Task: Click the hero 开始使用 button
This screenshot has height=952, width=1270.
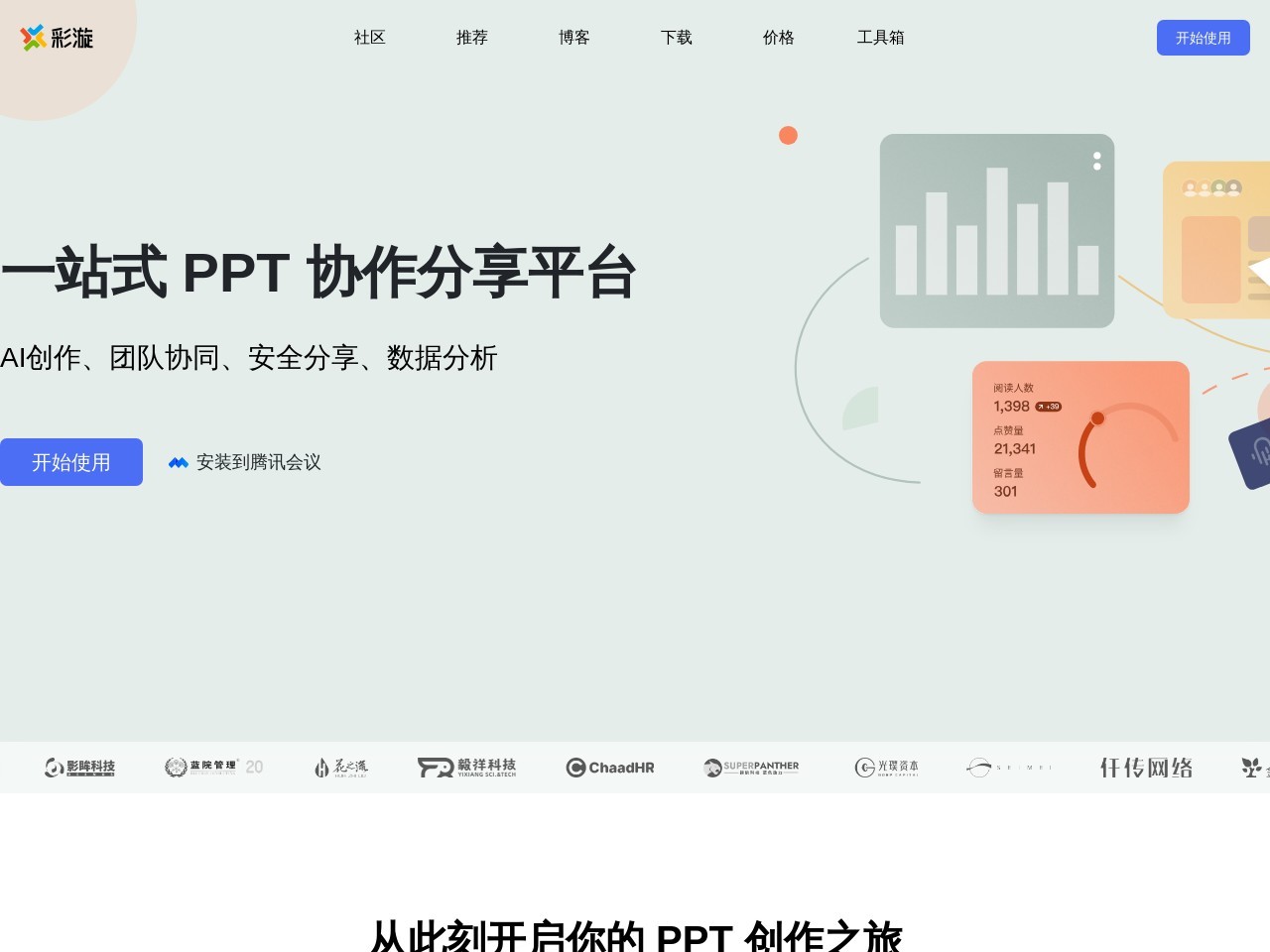Action: tap(71, 462)
